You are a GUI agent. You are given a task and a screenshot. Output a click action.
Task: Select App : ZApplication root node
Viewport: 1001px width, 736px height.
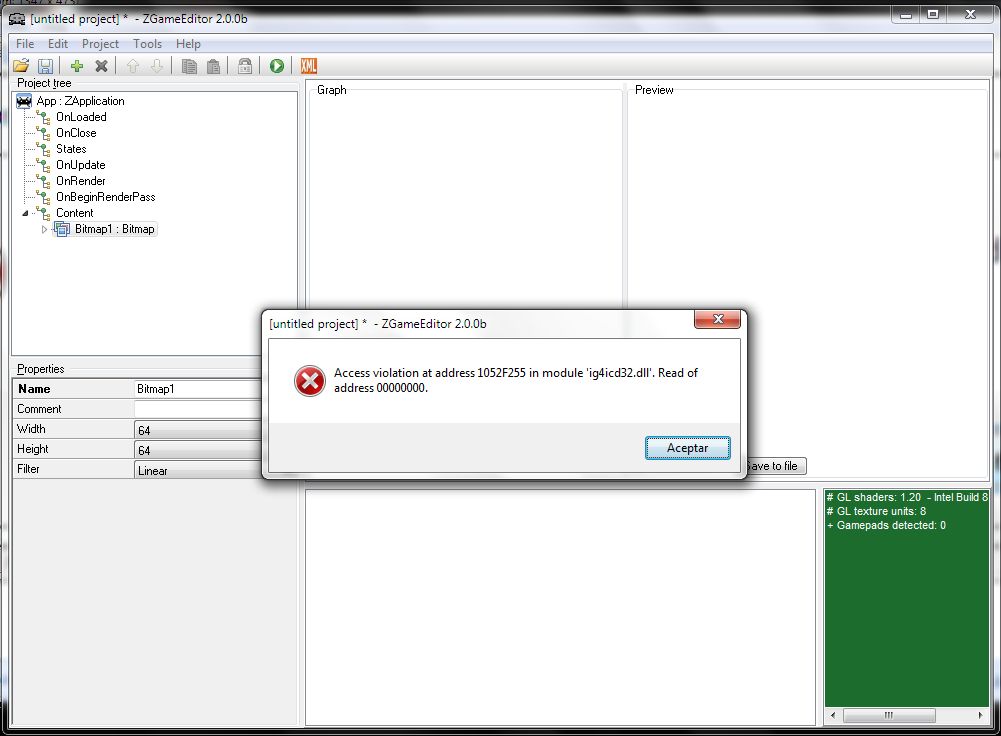[80, 101]
